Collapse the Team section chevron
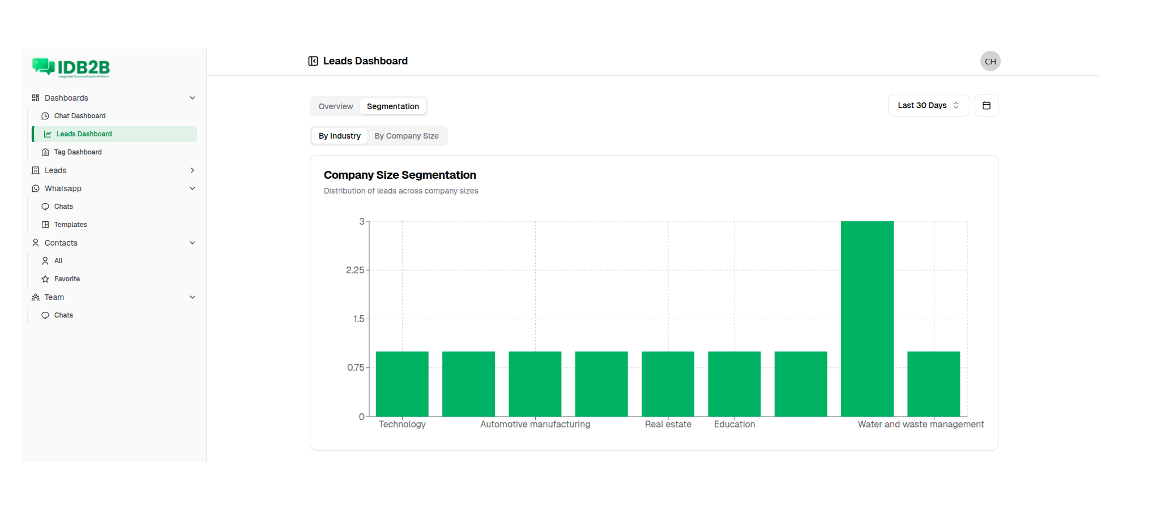This screenshot has height=530, width=1150. coord(192,297)
